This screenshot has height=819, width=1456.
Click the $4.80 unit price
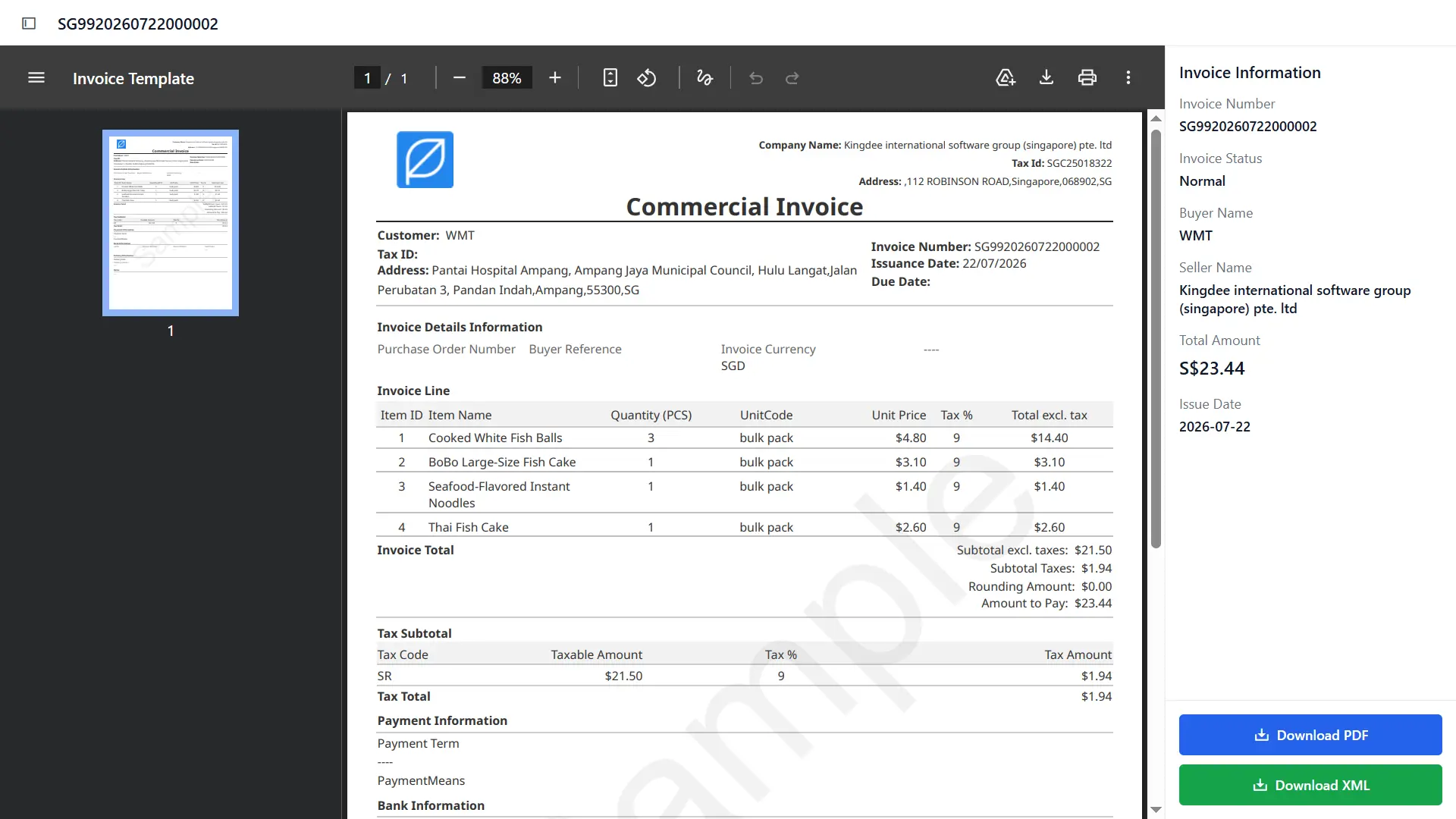click(x=911, y=438)
